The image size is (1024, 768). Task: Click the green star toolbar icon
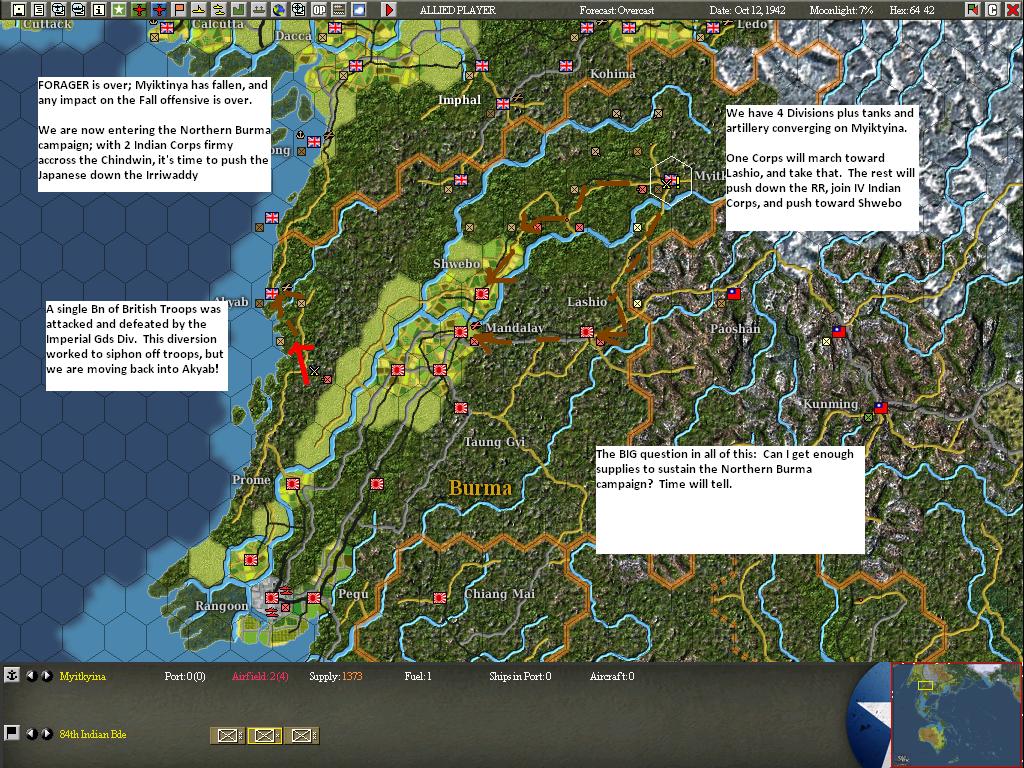click(118, 9)
